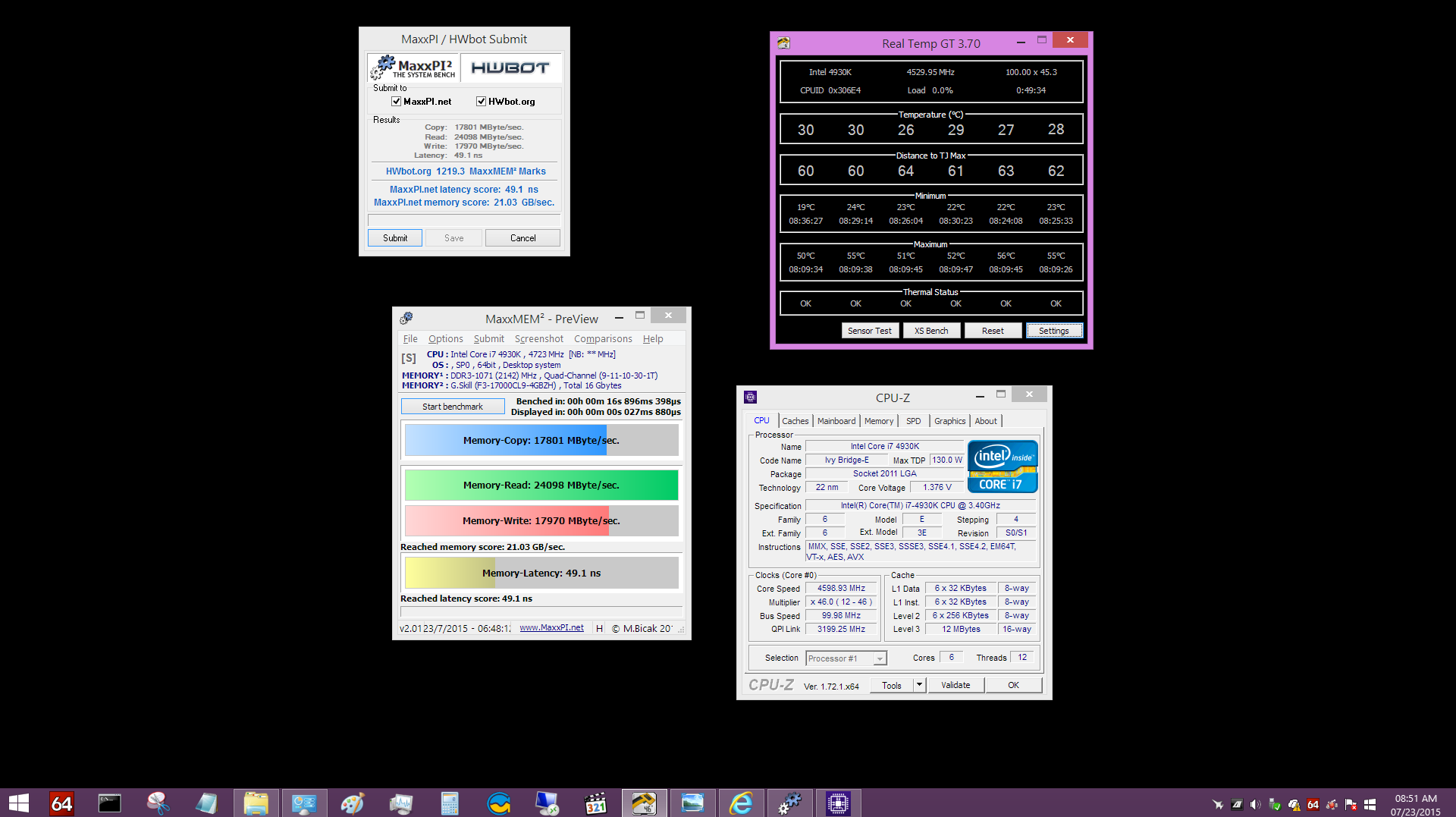The width and height of the screenshot is (1456, 817).
Task: Open Real Temp Settings
Action: (x=1054, y=331)
